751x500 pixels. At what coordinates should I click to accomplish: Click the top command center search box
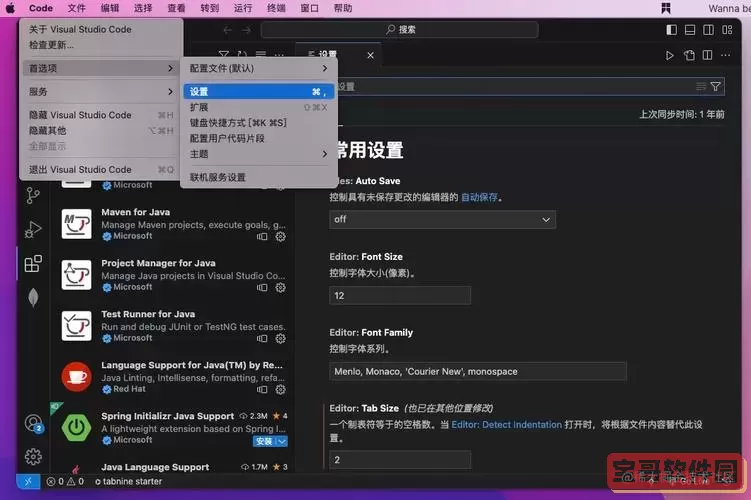tap(399, 30)
